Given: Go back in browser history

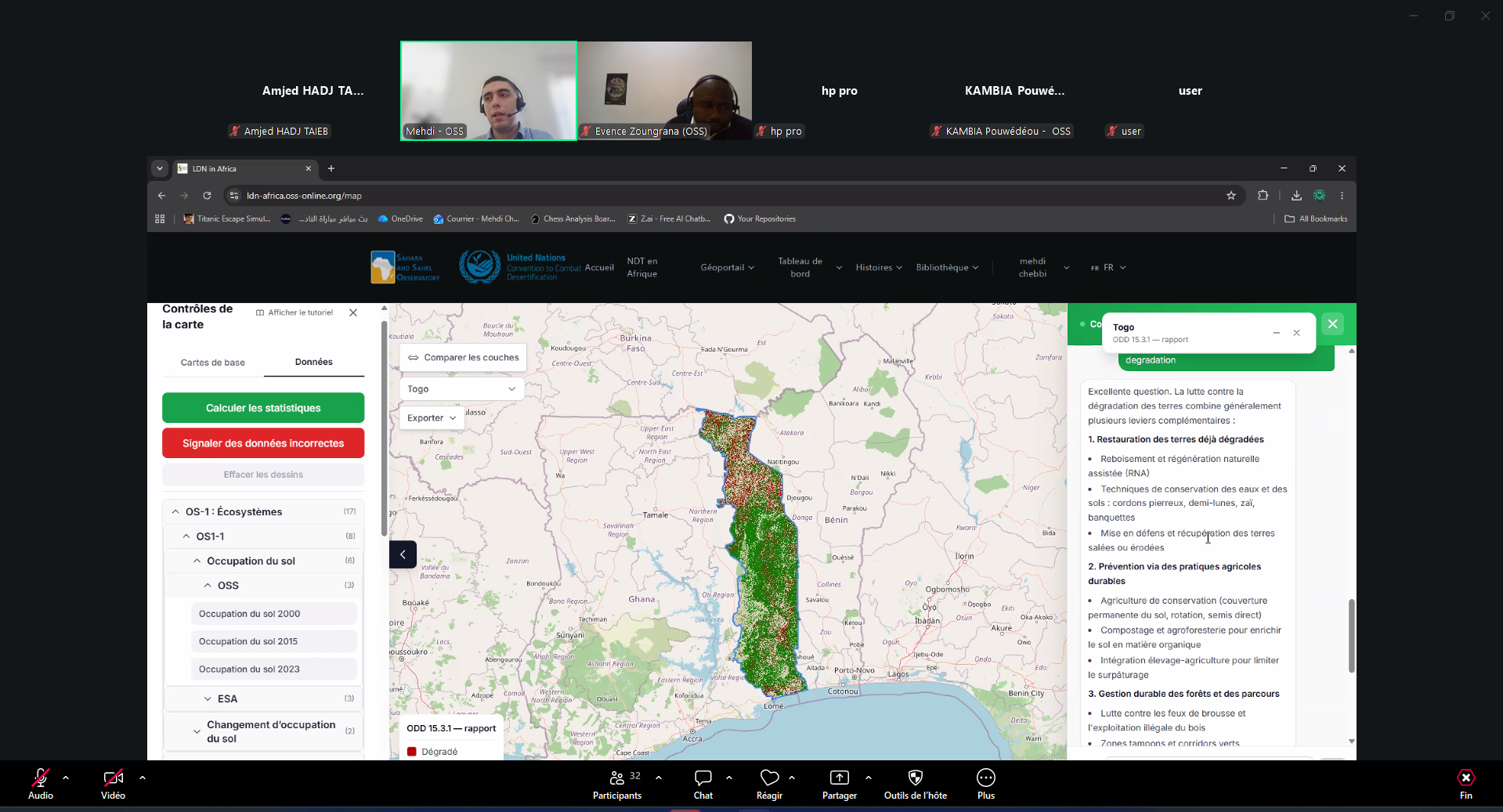Looking at the screenshot, I should 161,196.
